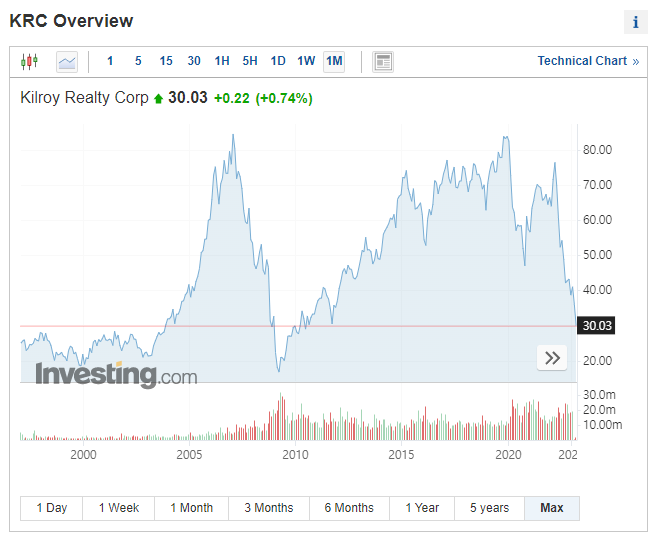Open the news table icon
Image resolution: width=659 pixels, height=541 pixels.
point(383,62)
